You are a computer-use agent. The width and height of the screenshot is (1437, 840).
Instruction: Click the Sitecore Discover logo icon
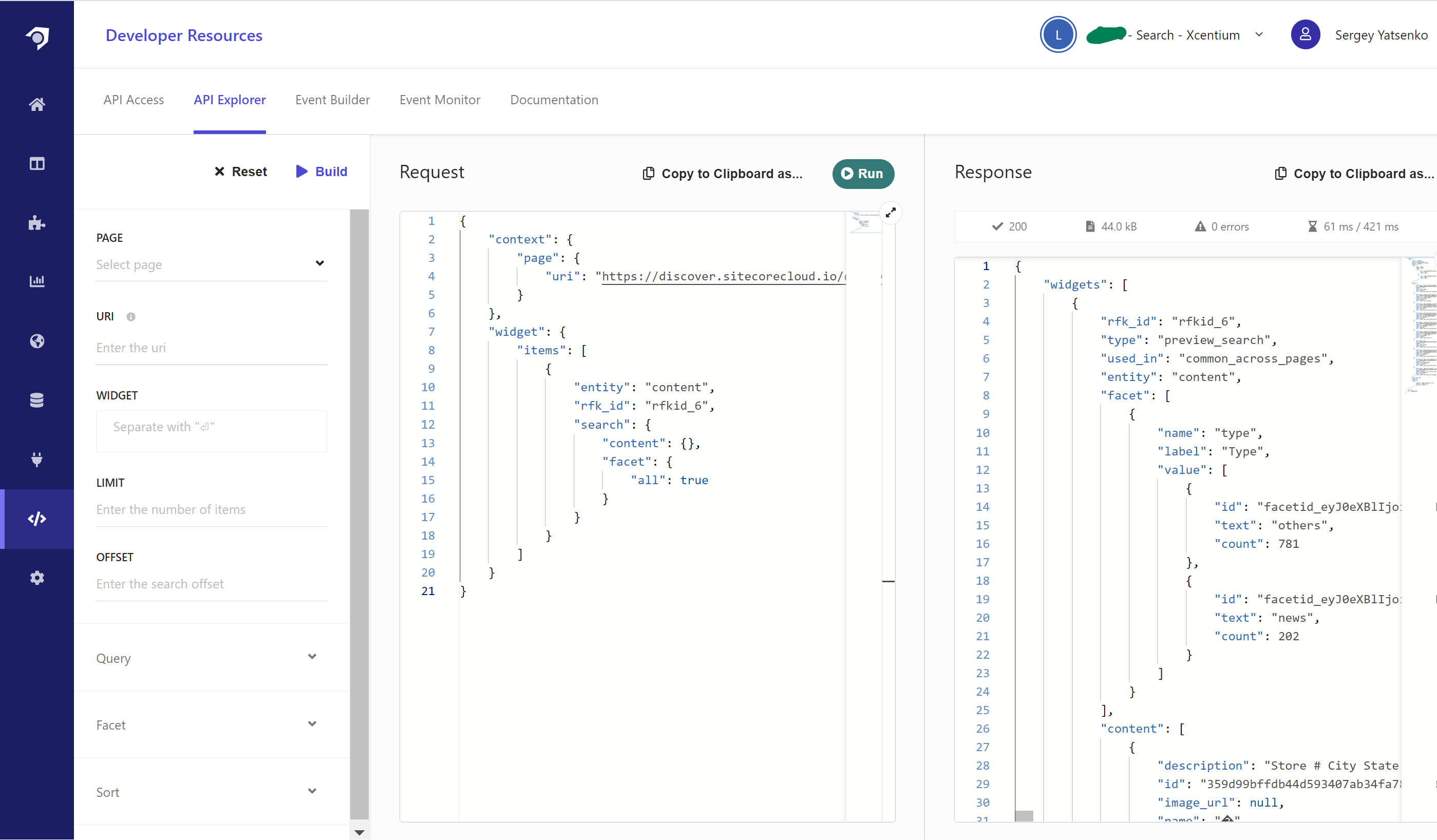tap(37, 37)
